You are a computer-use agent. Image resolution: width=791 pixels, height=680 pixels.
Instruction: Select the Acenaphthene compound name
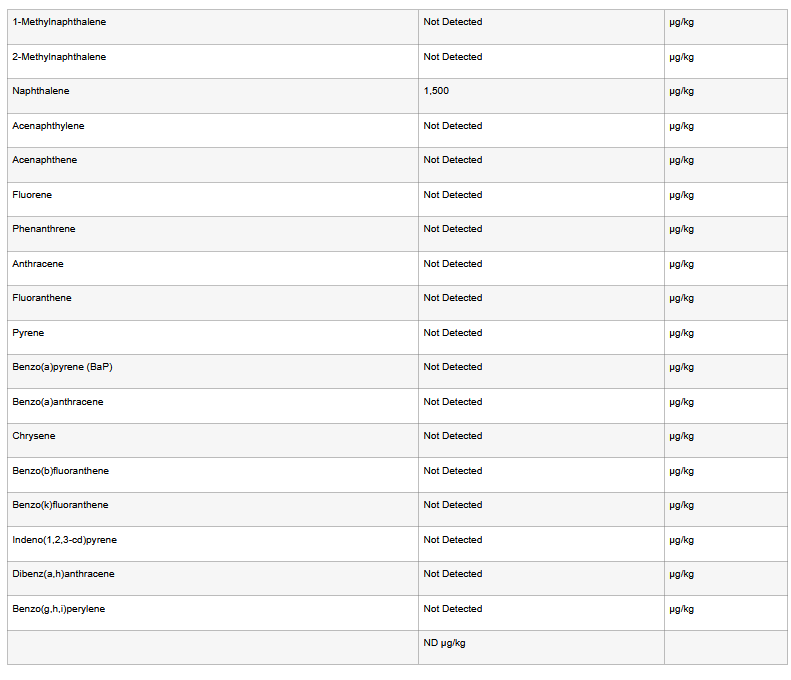[x=45, y=160]
